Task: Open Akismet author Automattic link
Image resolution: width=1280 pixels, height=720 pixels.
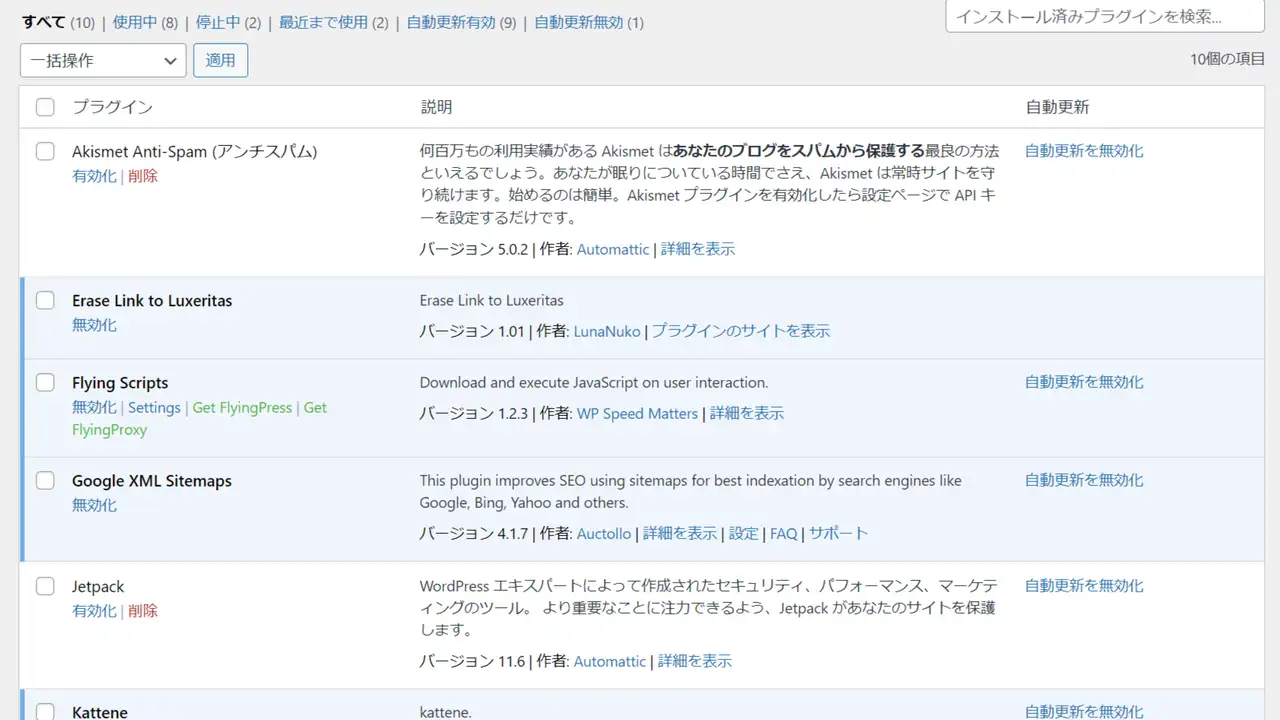Action: [x=613, y=249]
